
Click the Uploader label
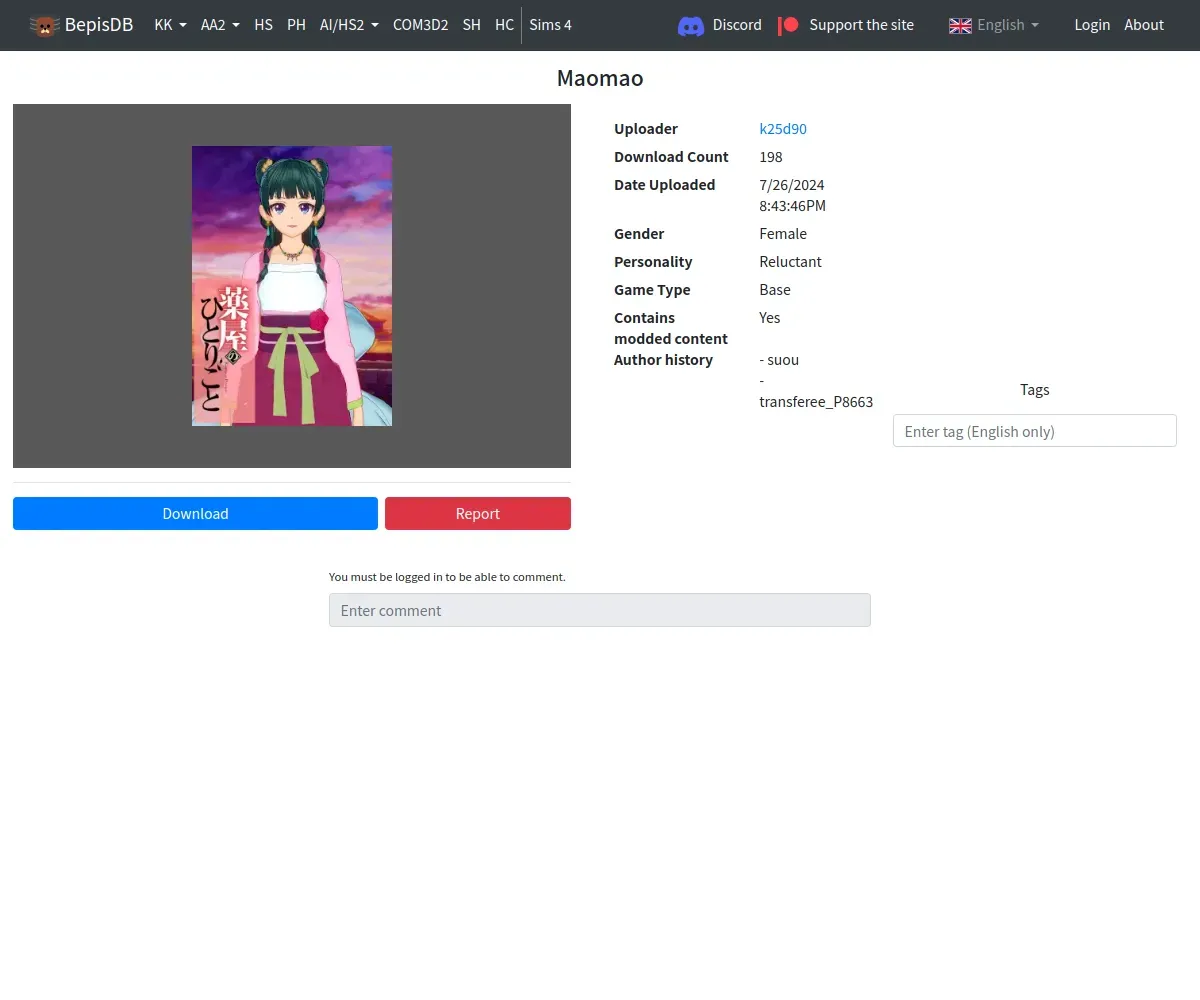646,129
